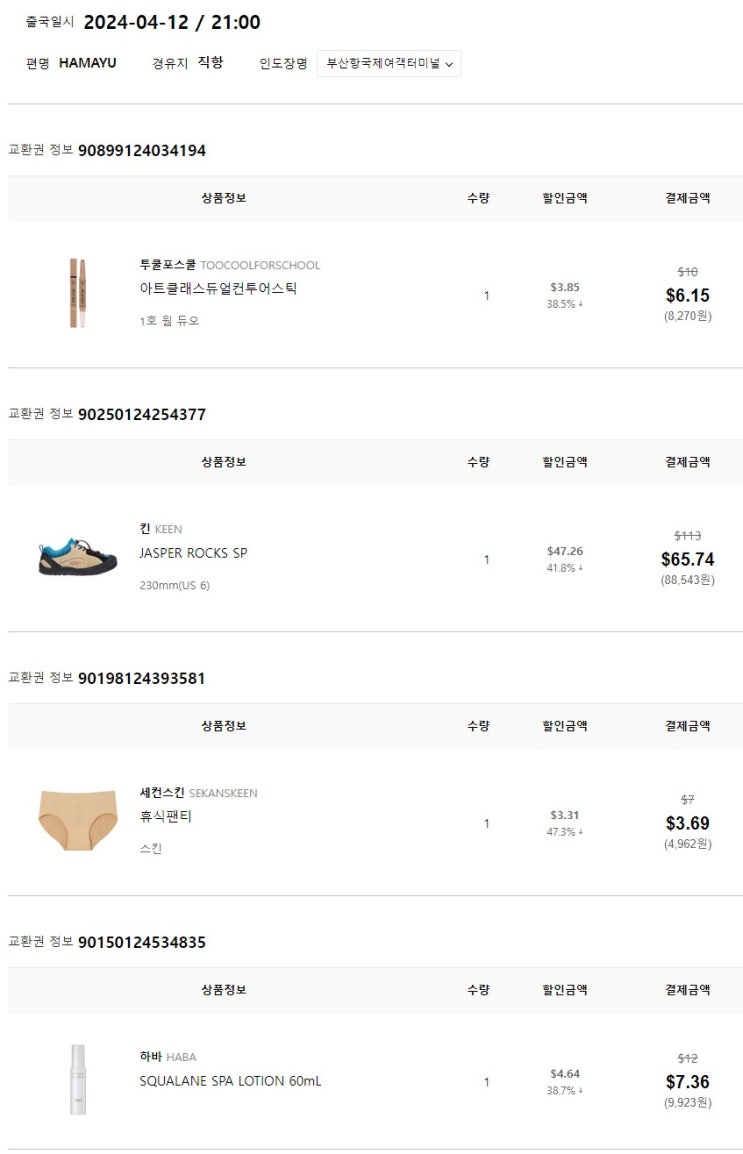Select exchange voucher number 90899124034194
This screenshot has width=743, height=1154.
pos(141,150)
